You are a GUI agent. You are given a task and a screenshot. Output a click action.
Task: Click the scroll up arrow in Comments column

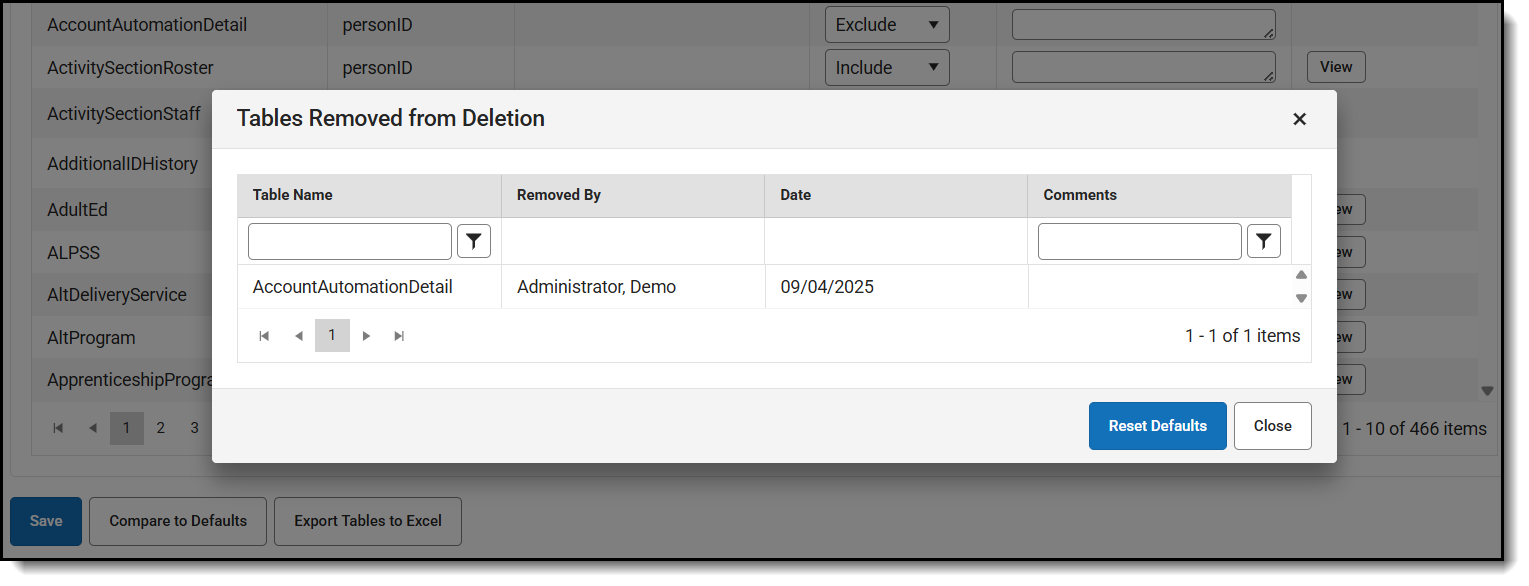[1301, 274]
